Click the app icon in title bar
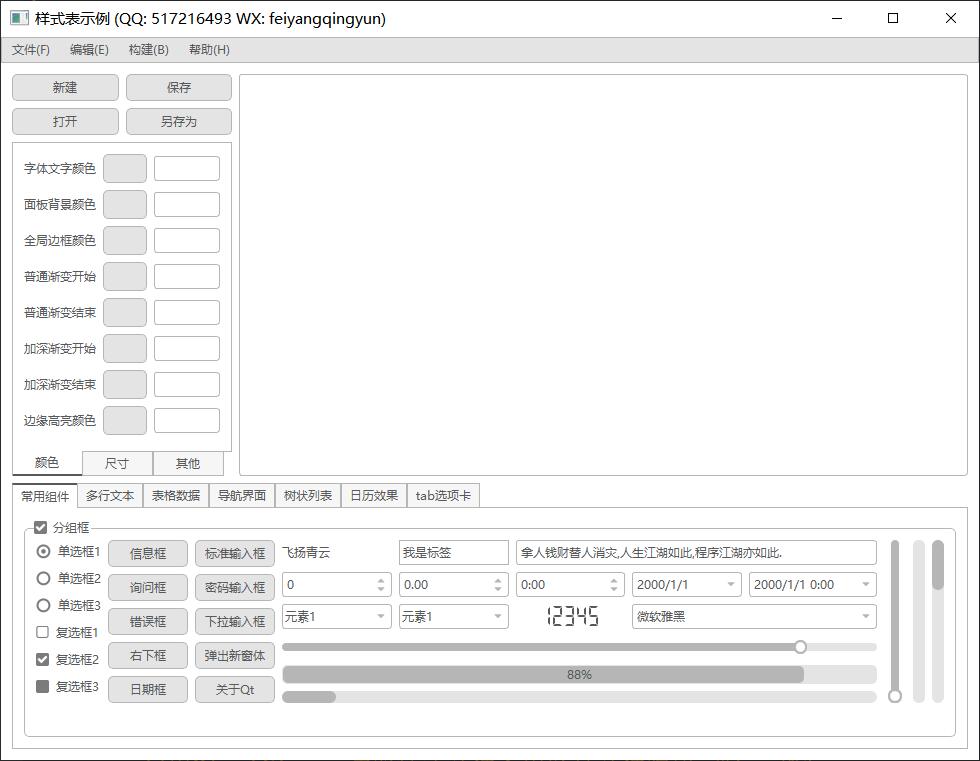The width and height of the screenshot is (980, 761). [x=19, y=18]
